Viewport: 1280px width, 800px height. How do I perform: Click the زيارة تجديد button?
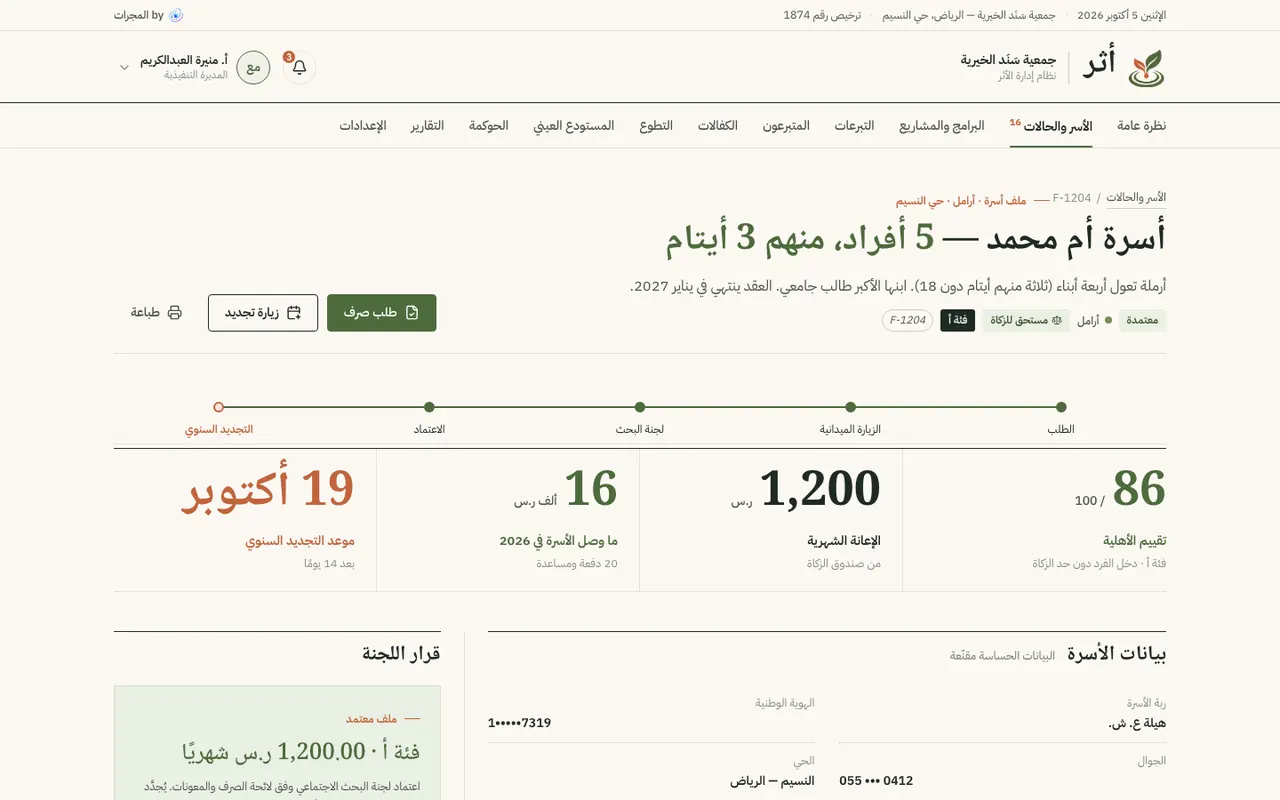click(263, 313)
